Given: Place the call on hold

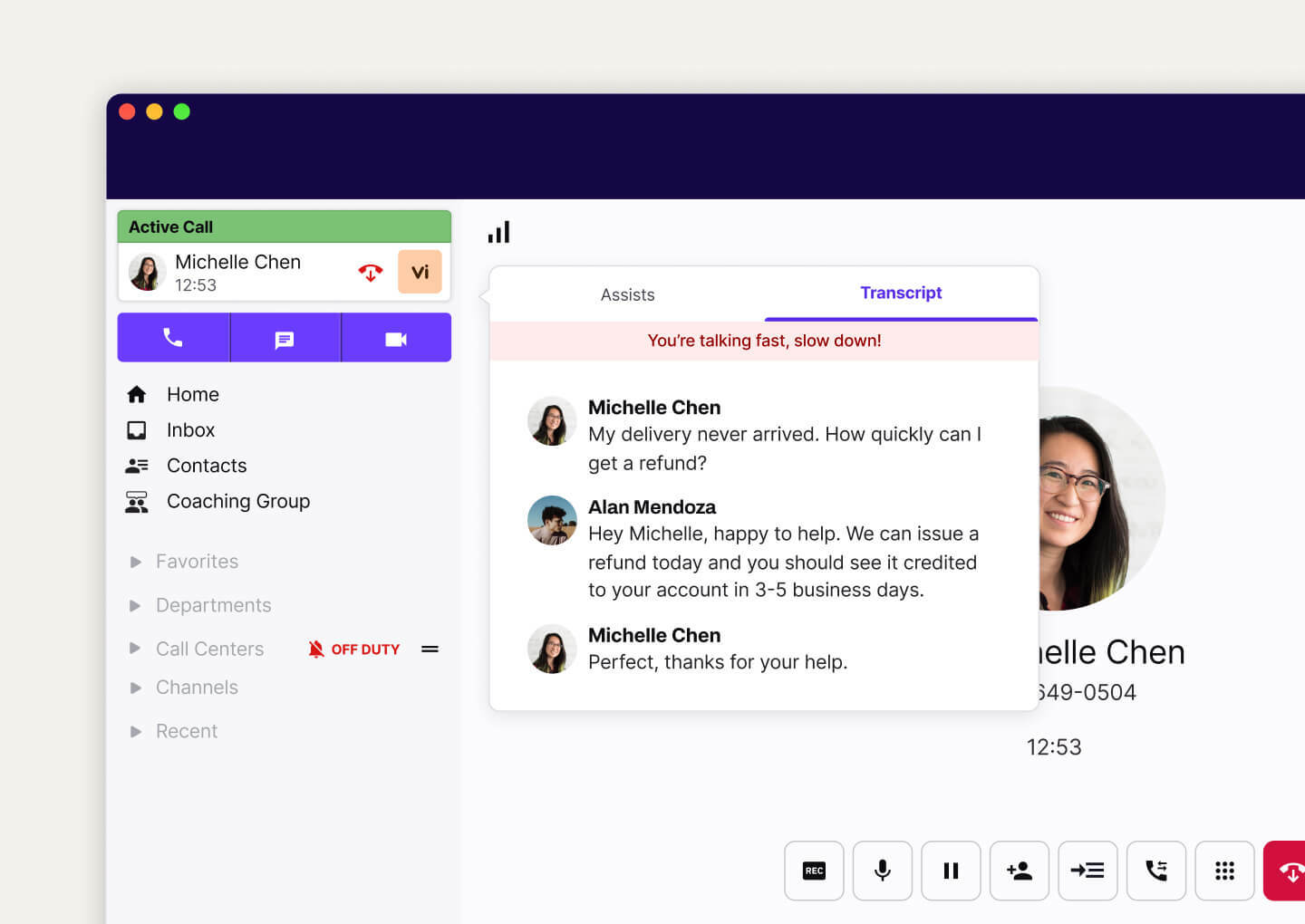Looking at the screenshot, I should [x=951, y=871].
